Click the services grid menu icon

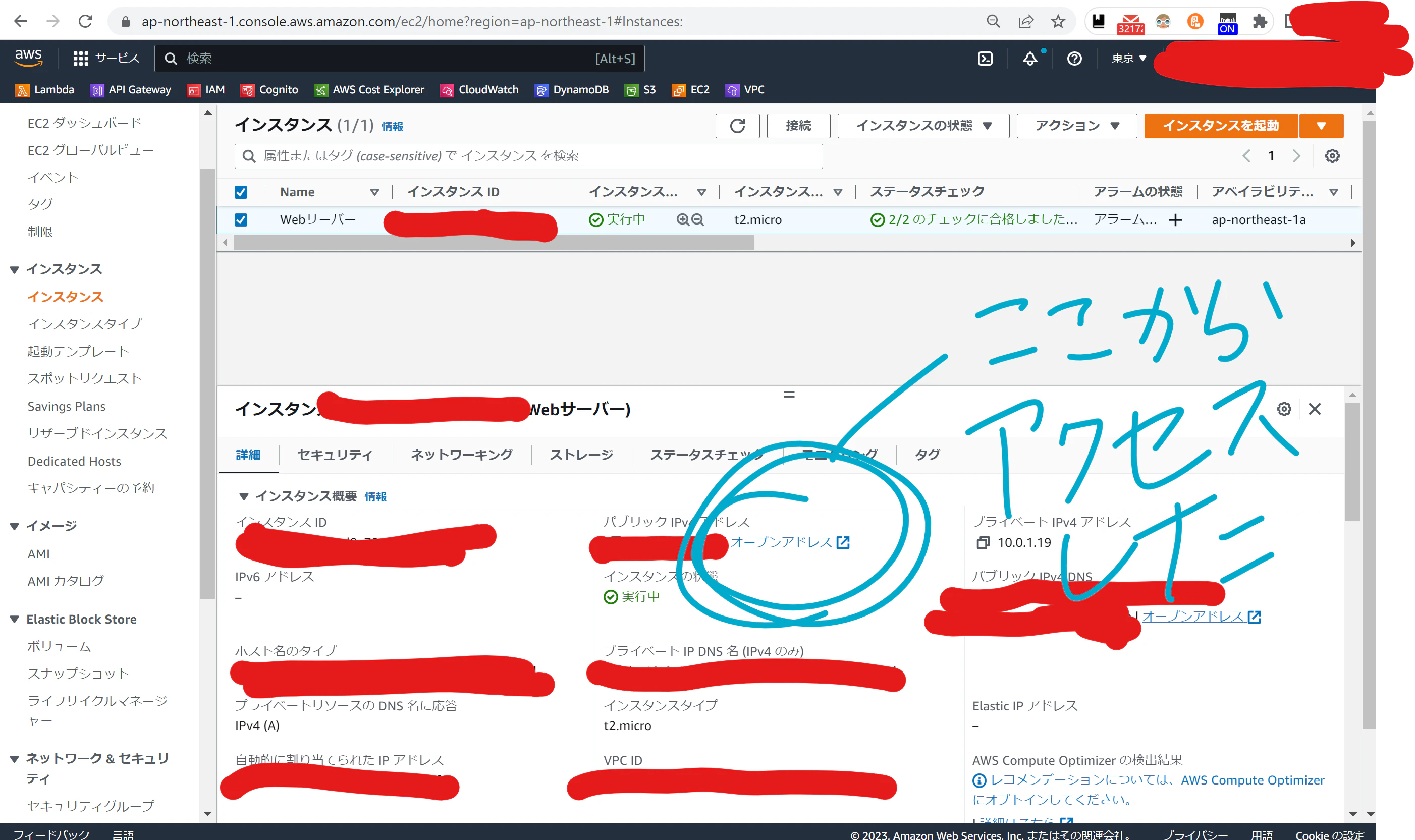tap(81, 59)
